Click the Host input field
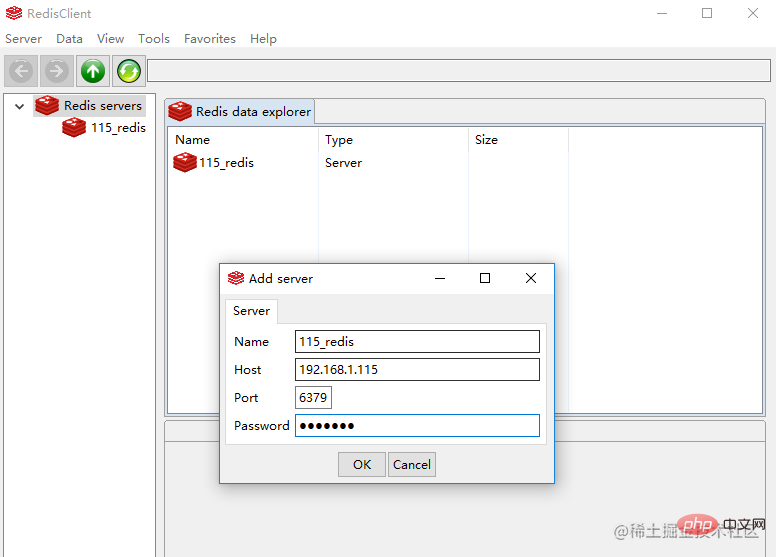Image resolution: width=776 pixels, height=557 pixels. 417,369
